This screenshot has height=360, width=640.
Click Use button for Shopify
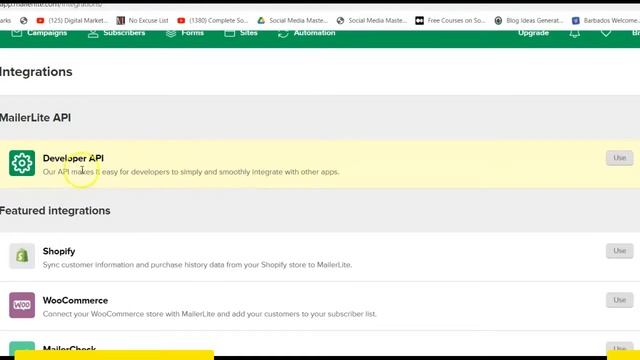pos(619,251)
